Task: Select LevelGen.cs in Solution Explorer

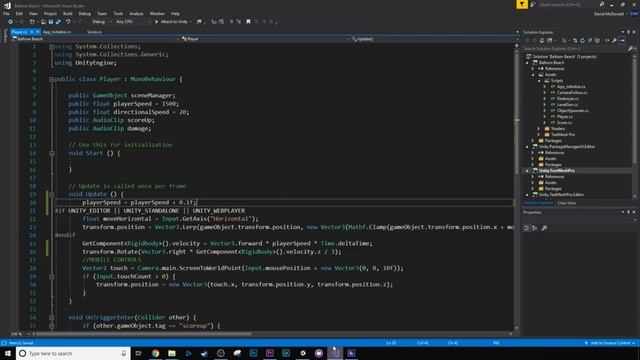Action: point(567,104)
